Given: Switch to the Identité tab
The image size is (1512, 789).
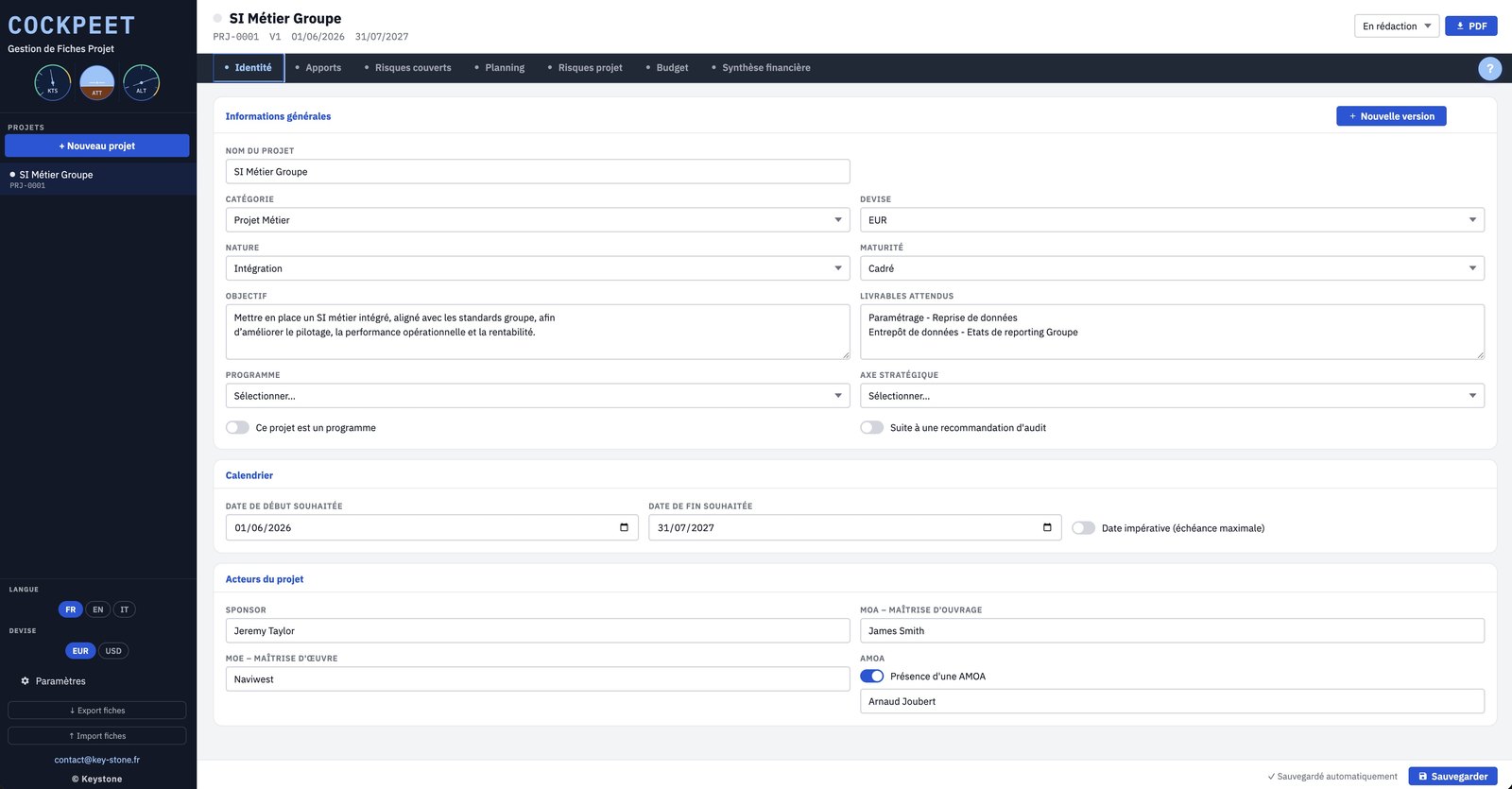Looking at the screenshot, I should coord(249,68).
